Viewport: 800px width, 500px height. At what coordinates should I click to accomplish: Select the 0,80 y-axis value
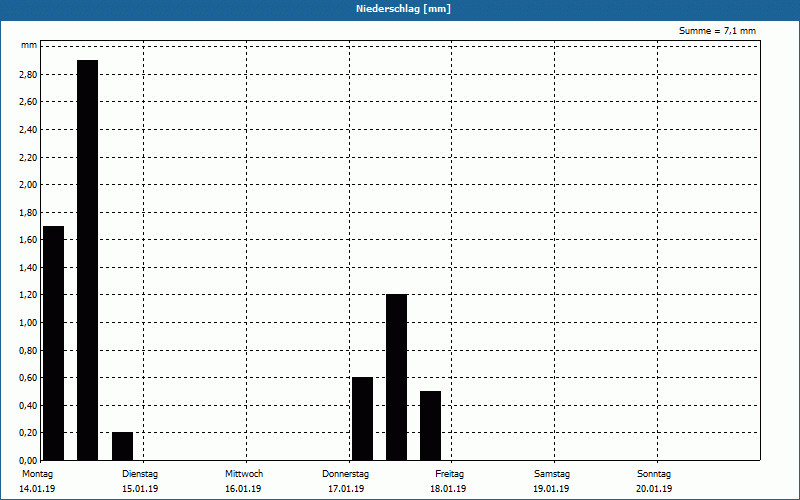pyautogui.click(x=28, y=351)
